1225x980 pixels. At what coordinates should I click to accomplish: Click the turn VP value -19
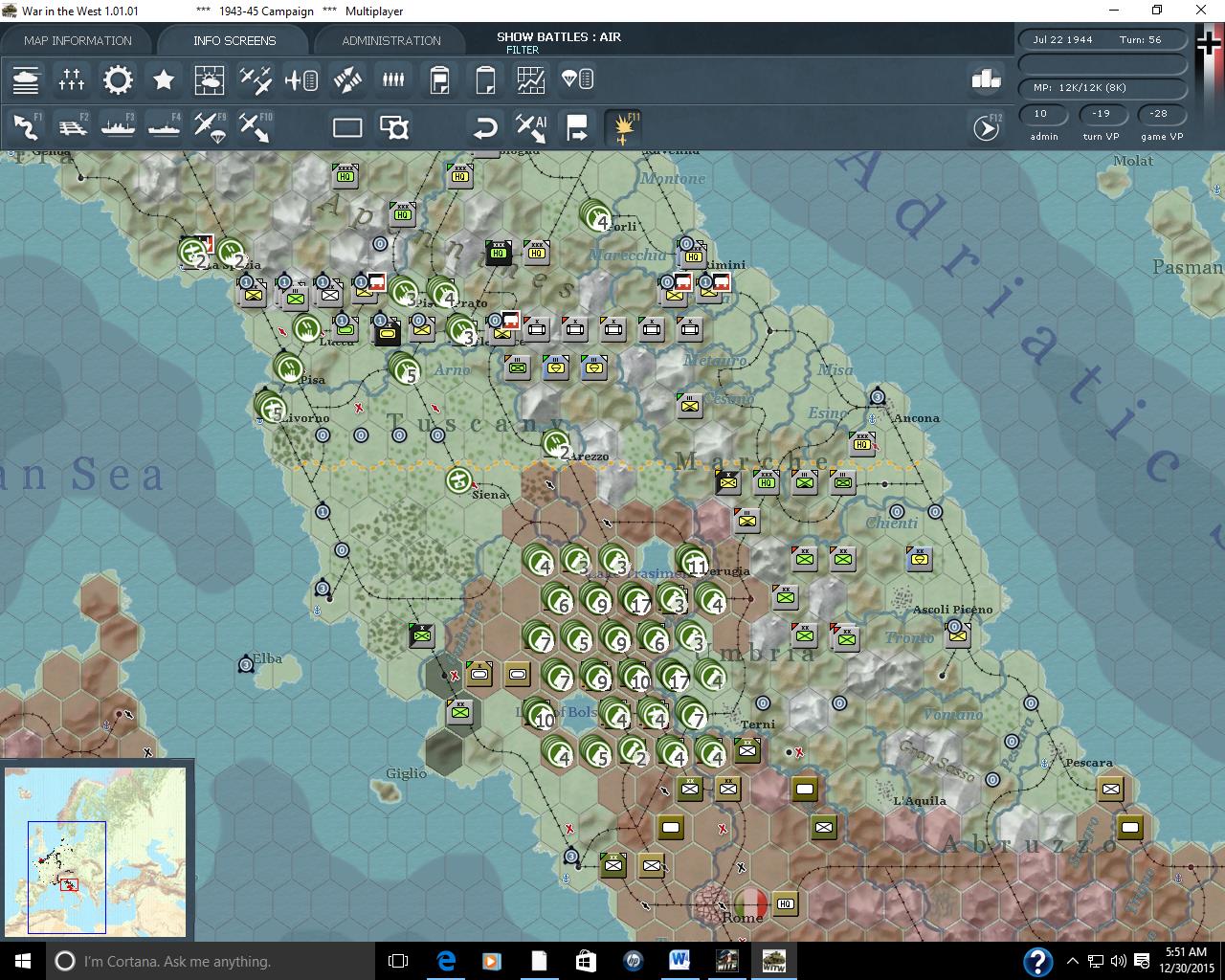[1101, 113]
